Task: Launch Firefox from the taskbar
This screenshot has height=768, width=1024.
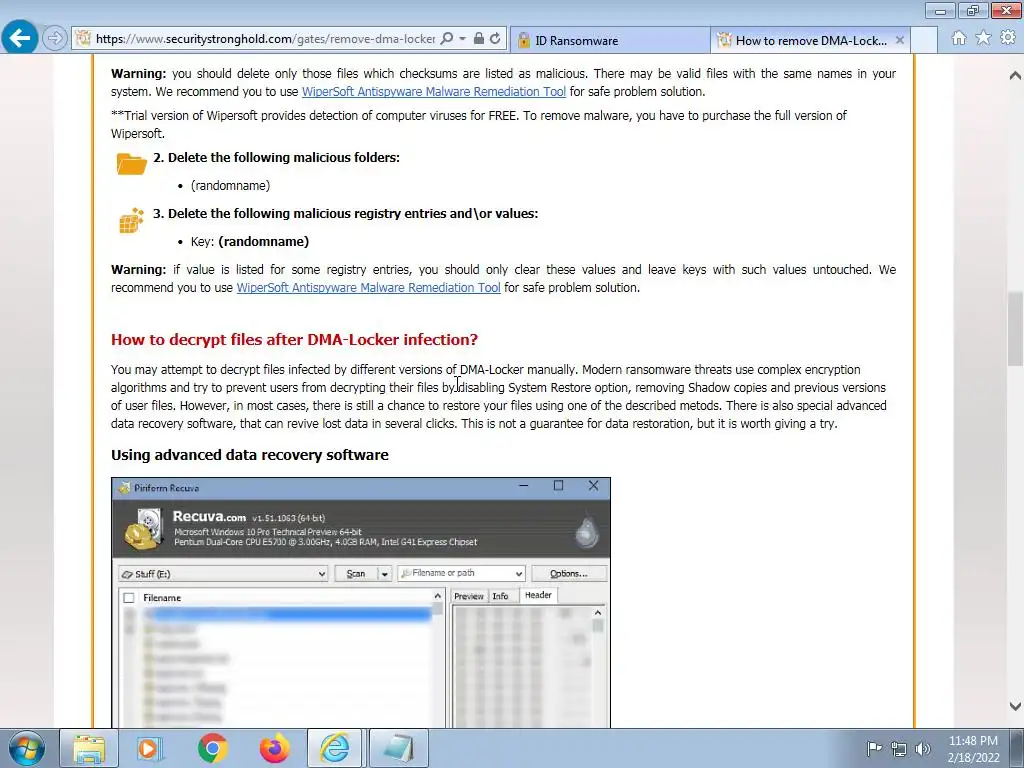Action: pos(274,748)
